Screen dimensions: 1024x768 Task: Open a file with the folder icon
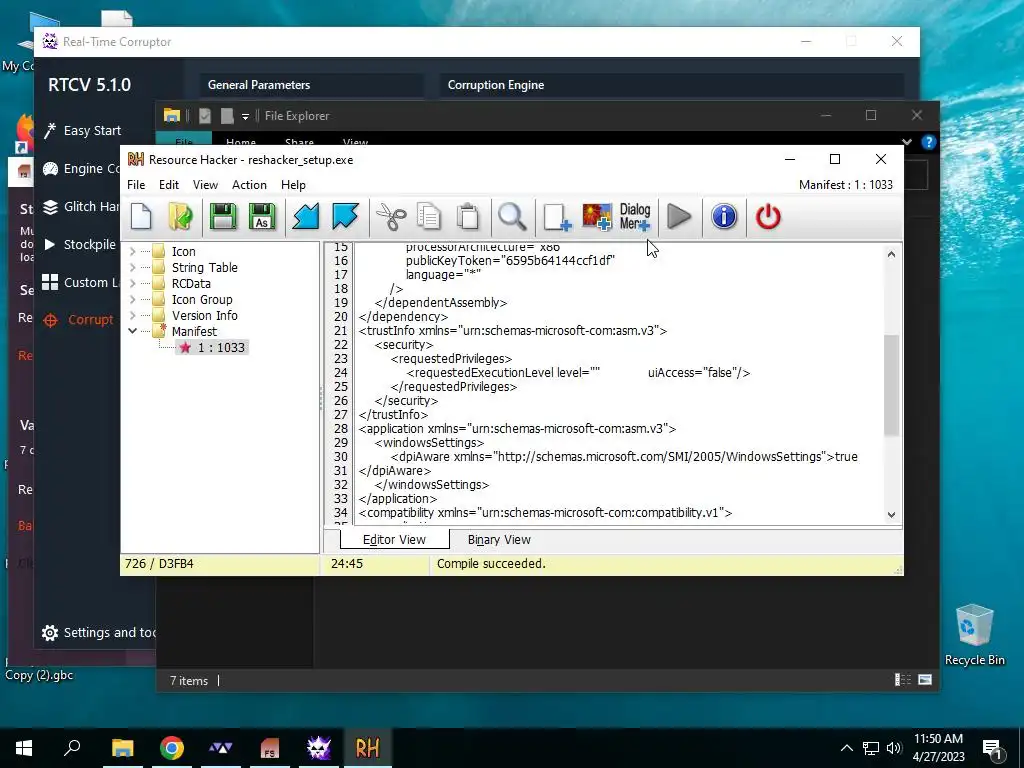click(181, 217)
